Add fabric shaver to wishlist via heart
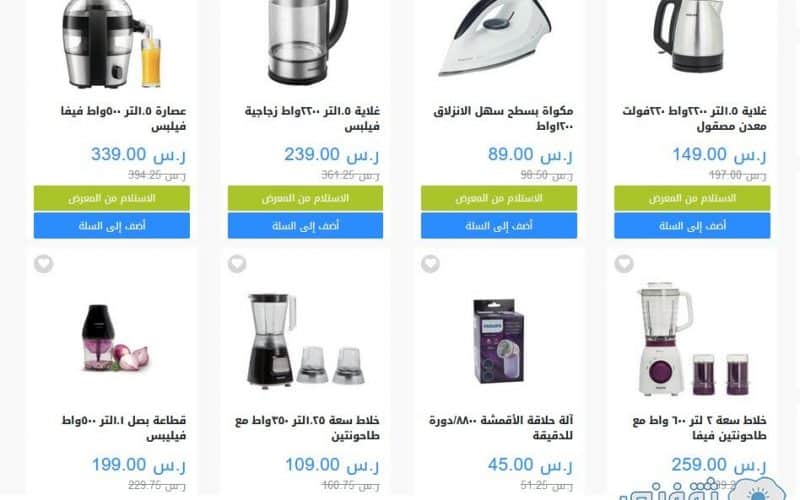The width and height of the screenshot is (800, 500). (430, 264)
